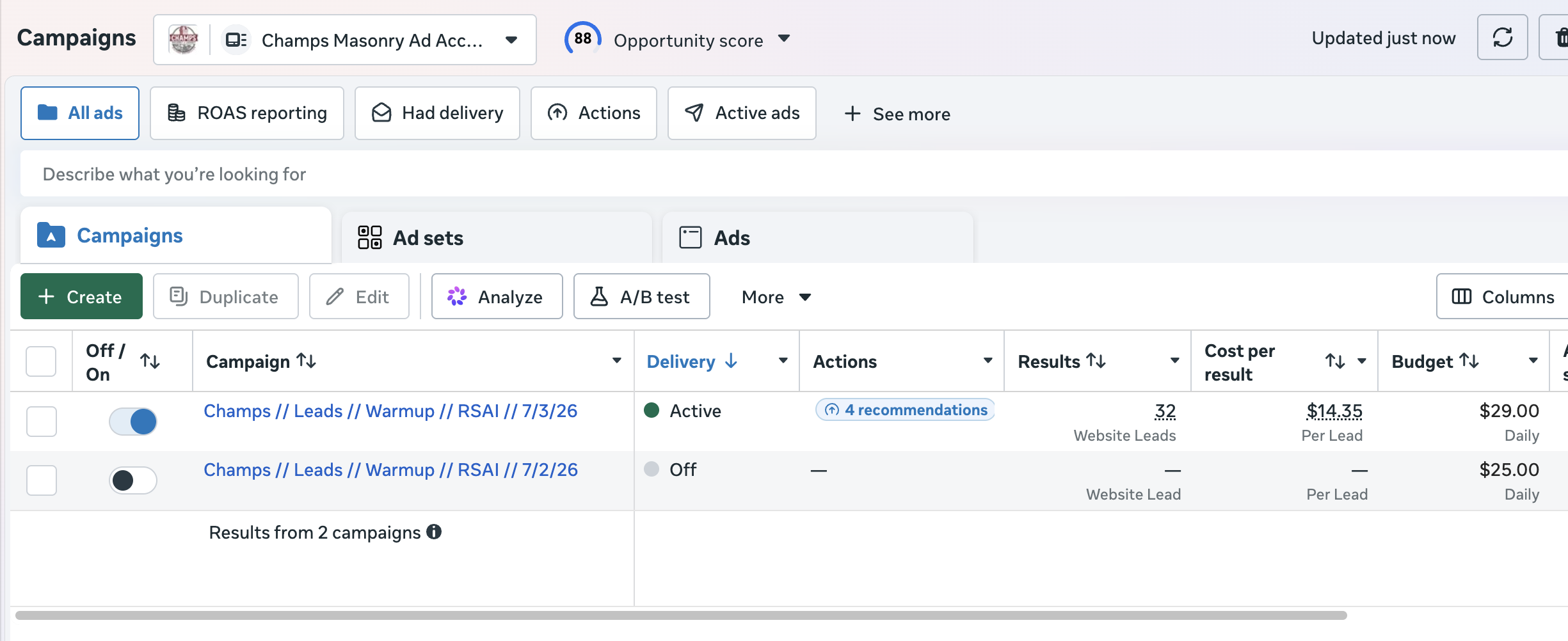
Task: Sort by the Budget column arrows
Action: point(1469,361)
